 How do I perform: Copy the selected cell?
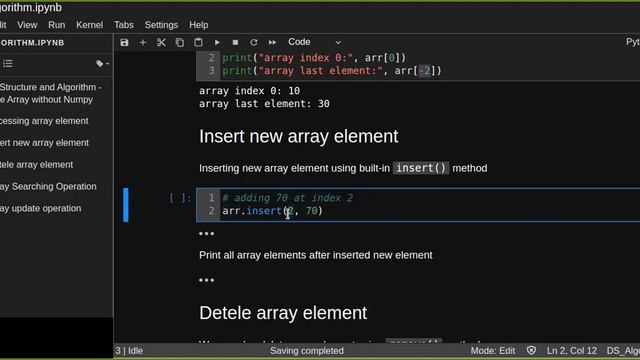[180, 42]
